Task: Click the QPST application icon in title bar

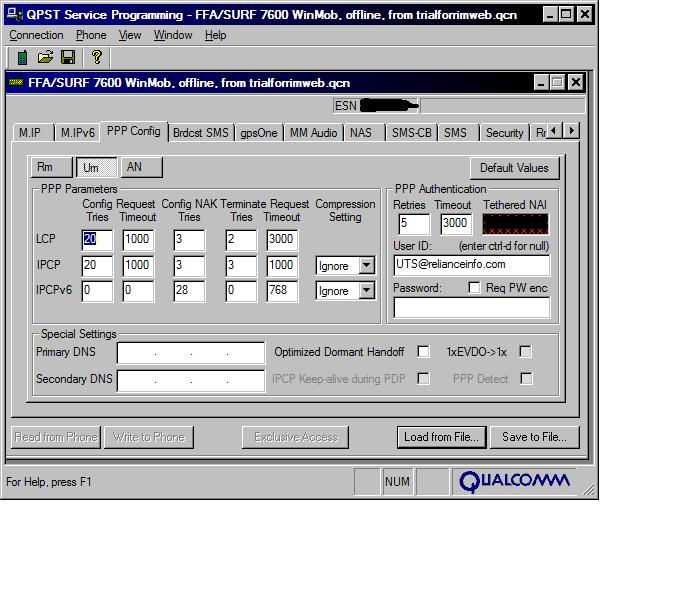Action: coord(14,14)
